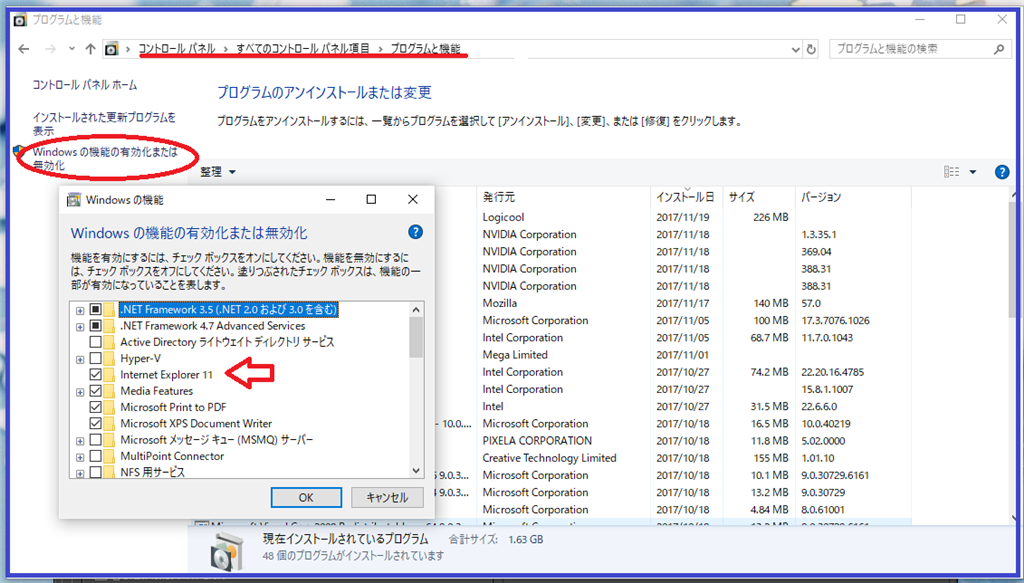
Task: Select Microsoft Print to PDF feature label
Action: (173, 407)
